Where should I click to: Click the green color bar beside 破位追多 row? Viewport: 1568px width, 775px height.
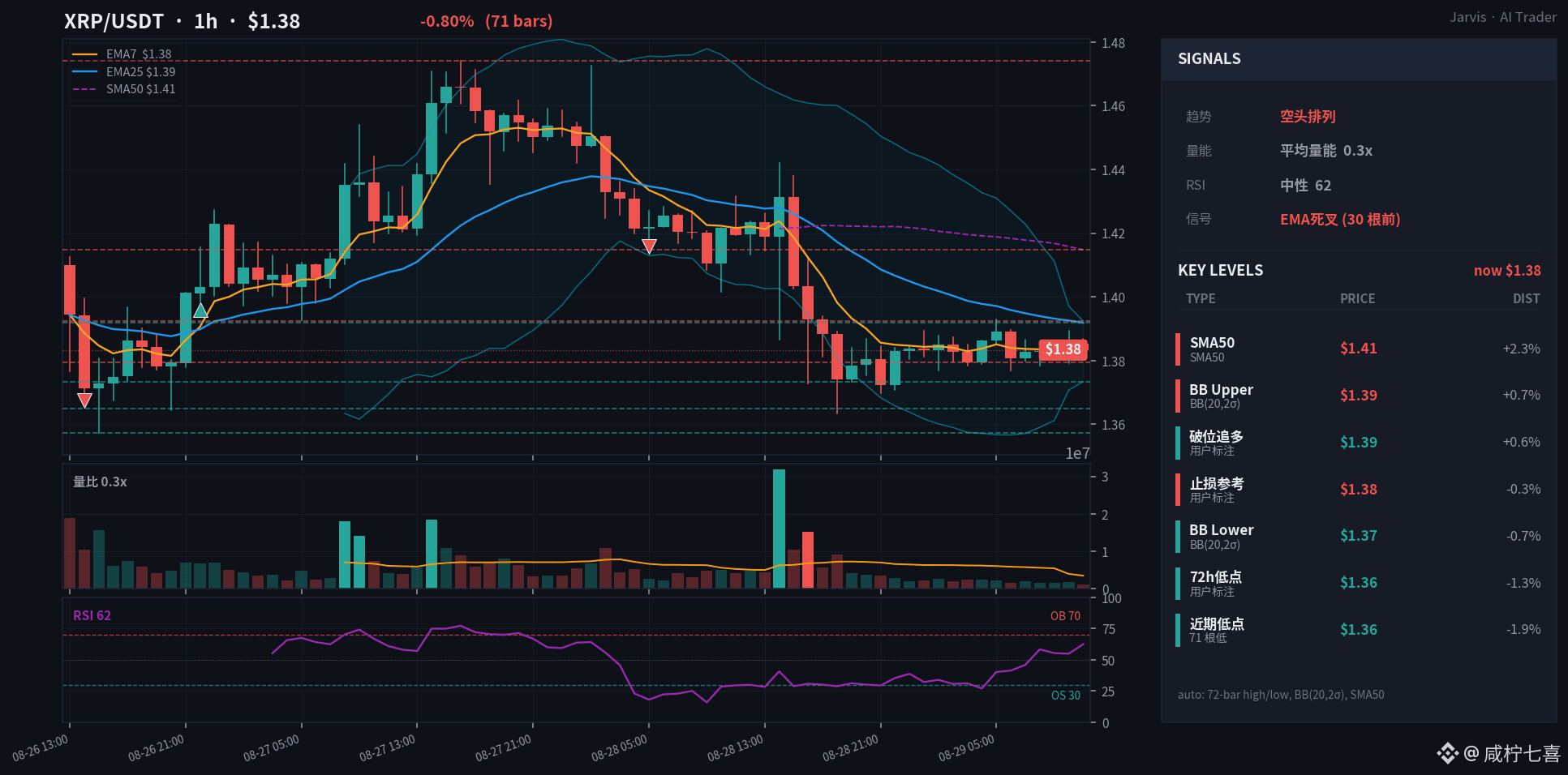1177,443
